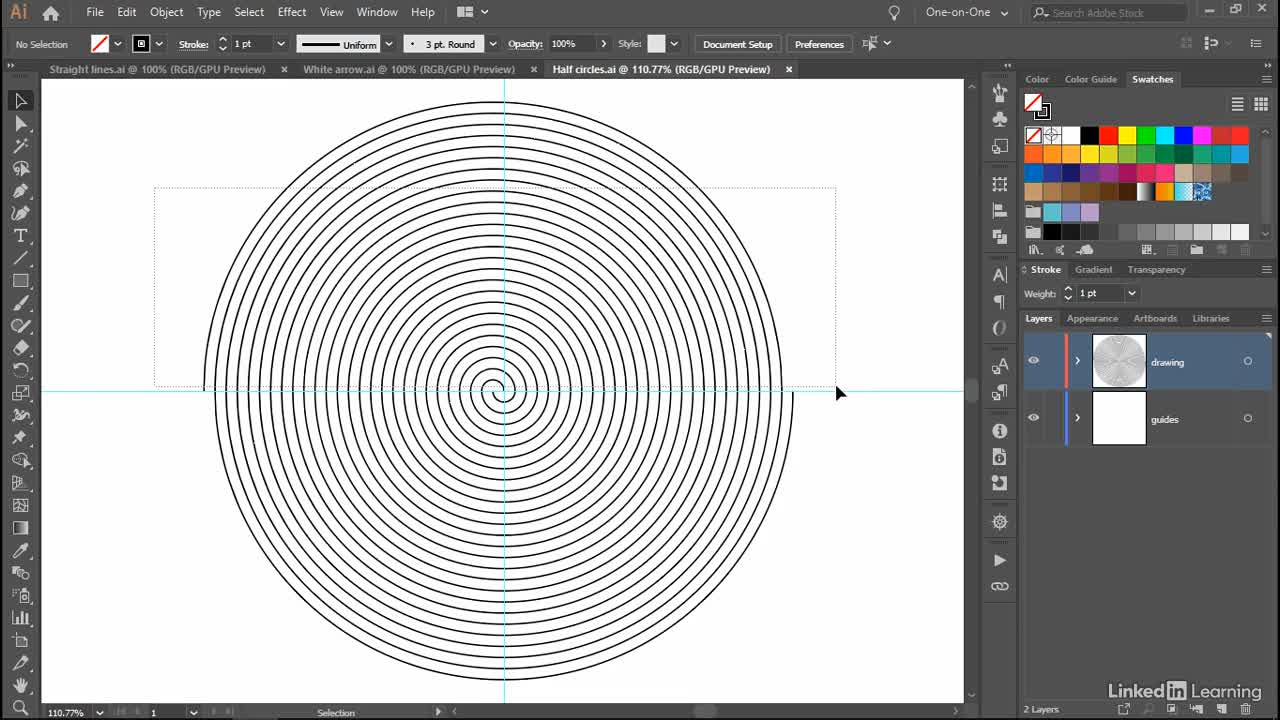
Task: Pick the yellow swatch in Swatches panel
Action: [1127, 135]
